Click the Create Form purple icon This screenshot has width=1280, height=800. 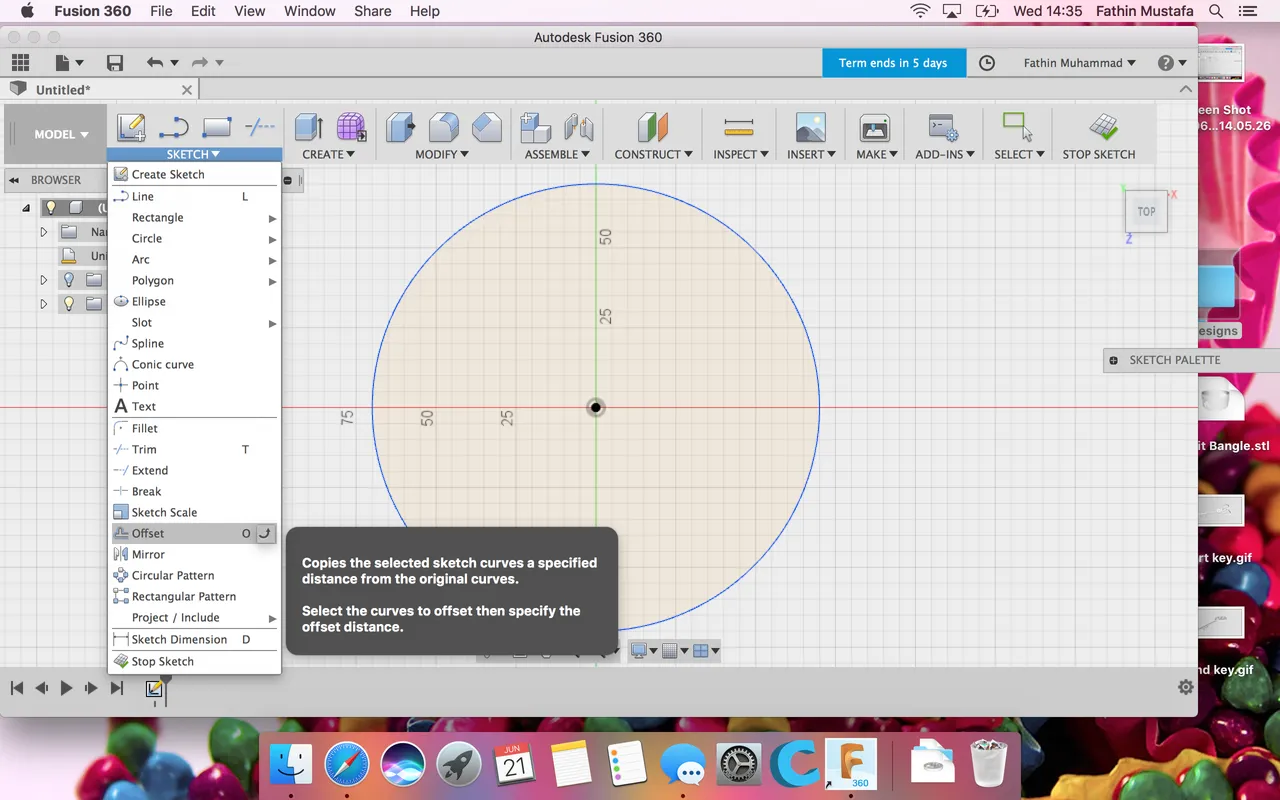[351, 127]
